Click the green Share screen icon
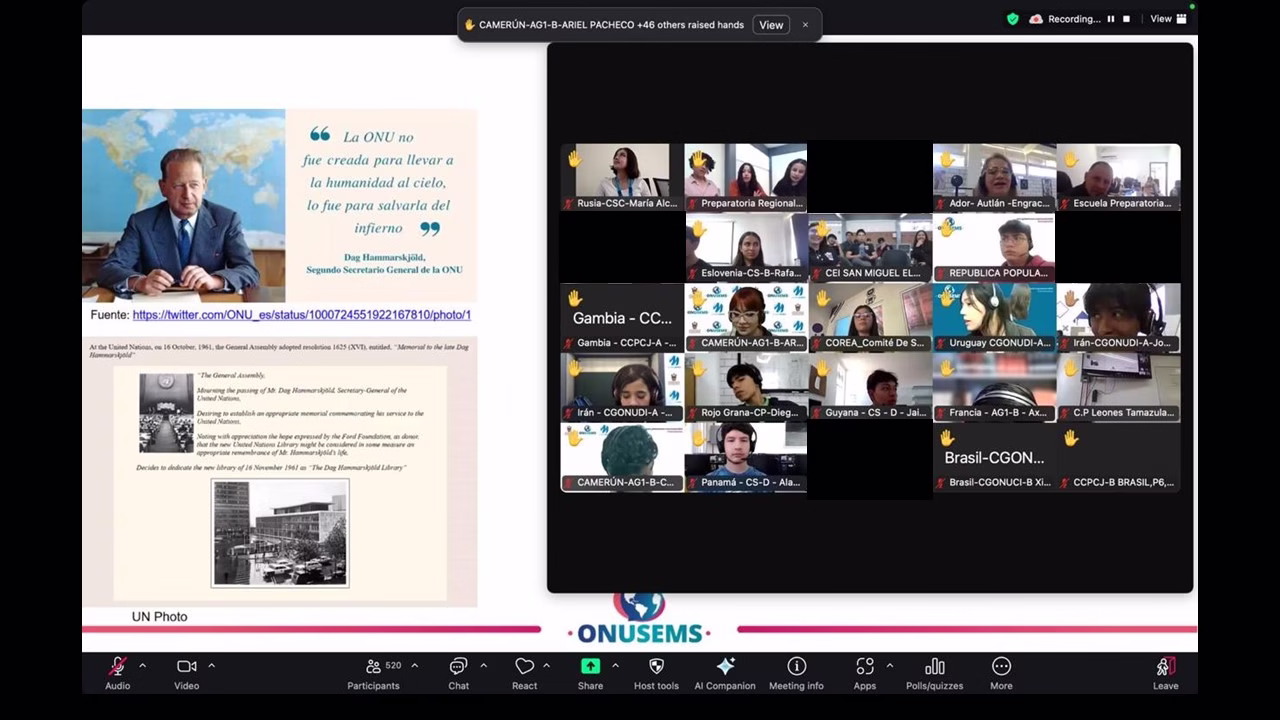 pos(590,667)
